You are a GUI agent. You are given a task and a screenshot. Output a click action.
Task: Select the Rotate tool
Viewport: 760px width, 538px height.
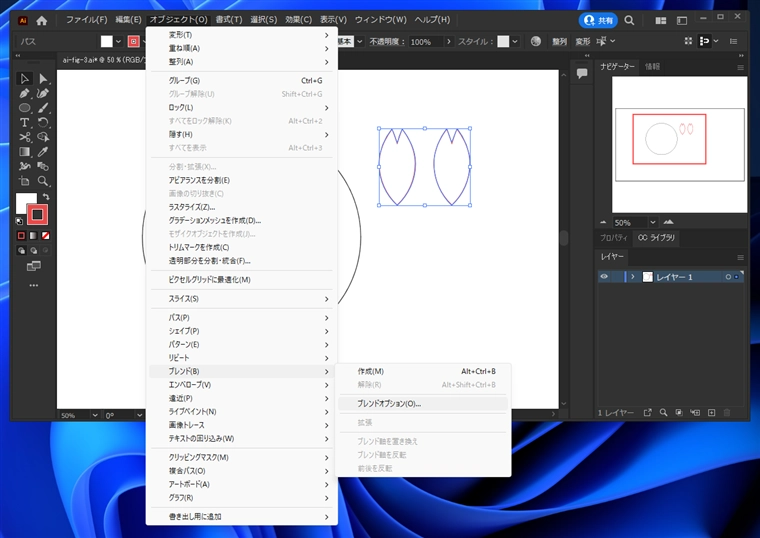43,123
